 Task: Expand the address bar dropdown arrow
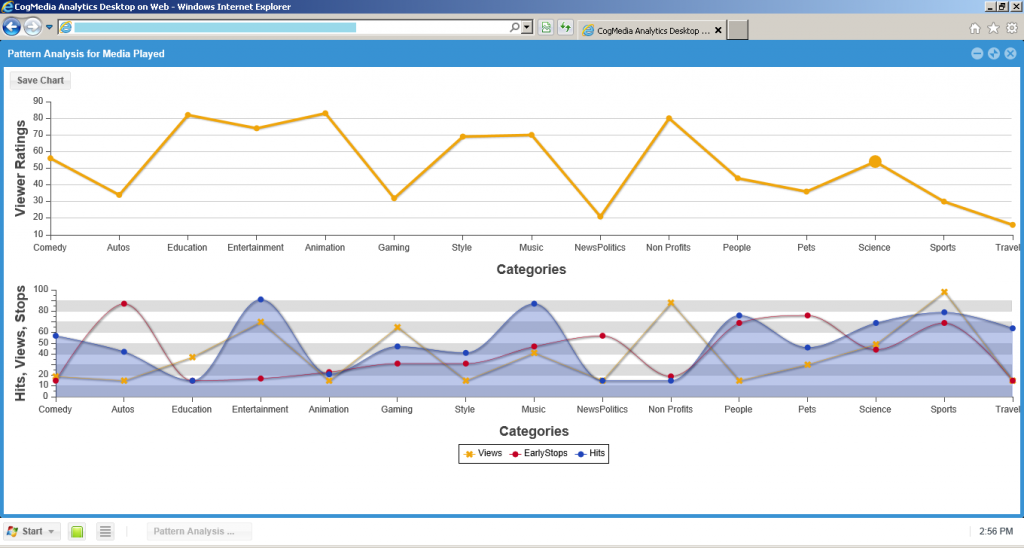click(528, 27)
